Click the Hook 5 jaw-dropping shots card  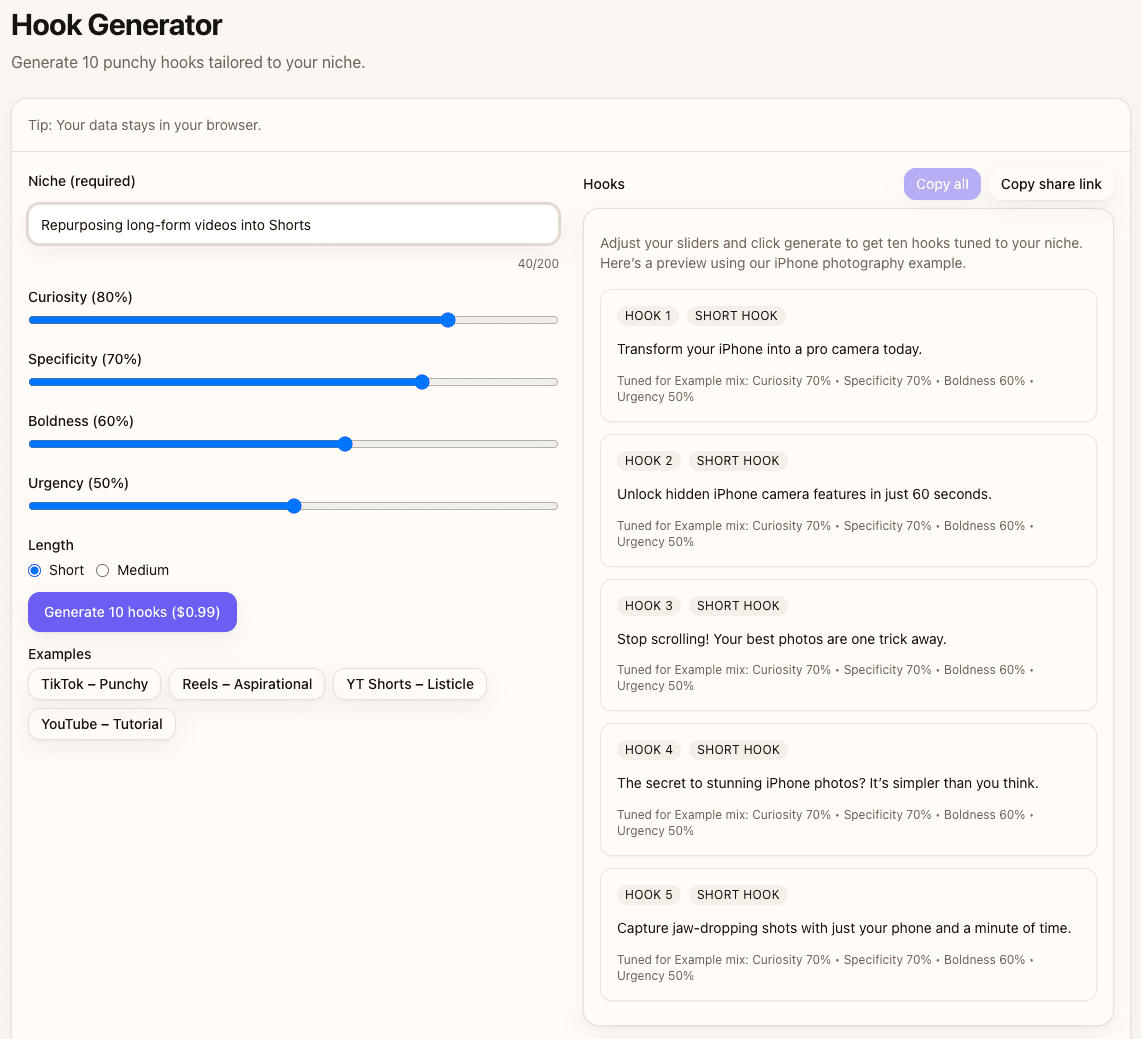click(x=843, y=928)
